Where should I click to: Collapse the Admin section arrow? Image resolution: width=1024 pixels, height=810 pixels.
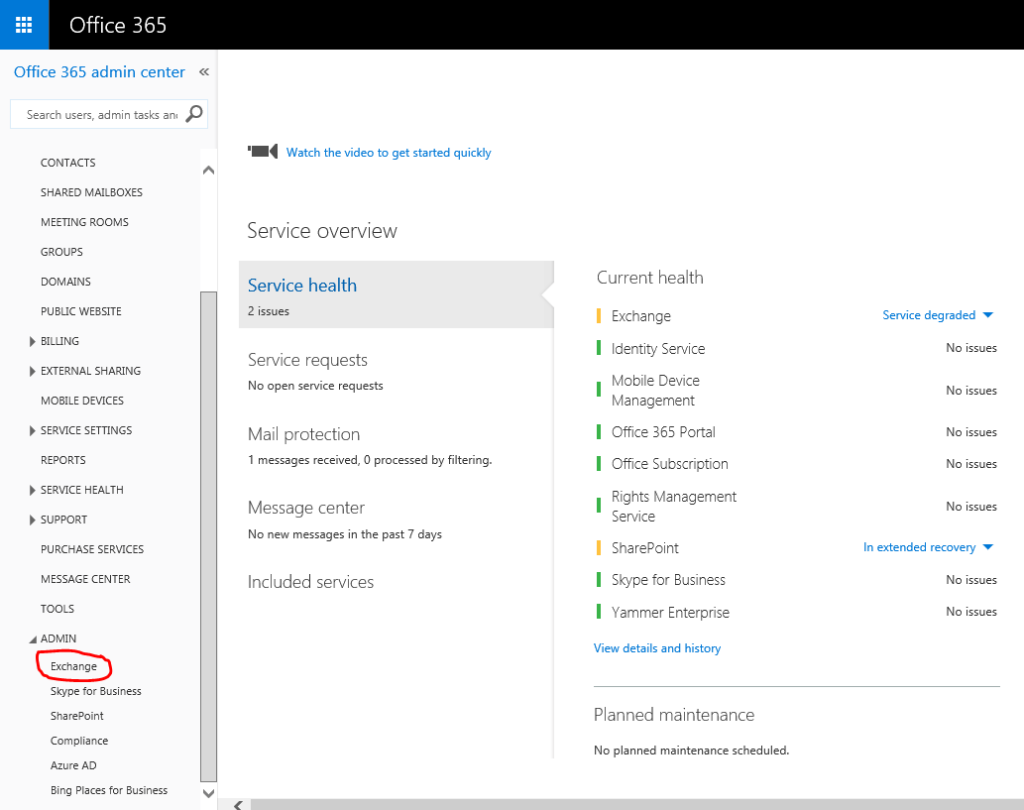tap(33, 640)
